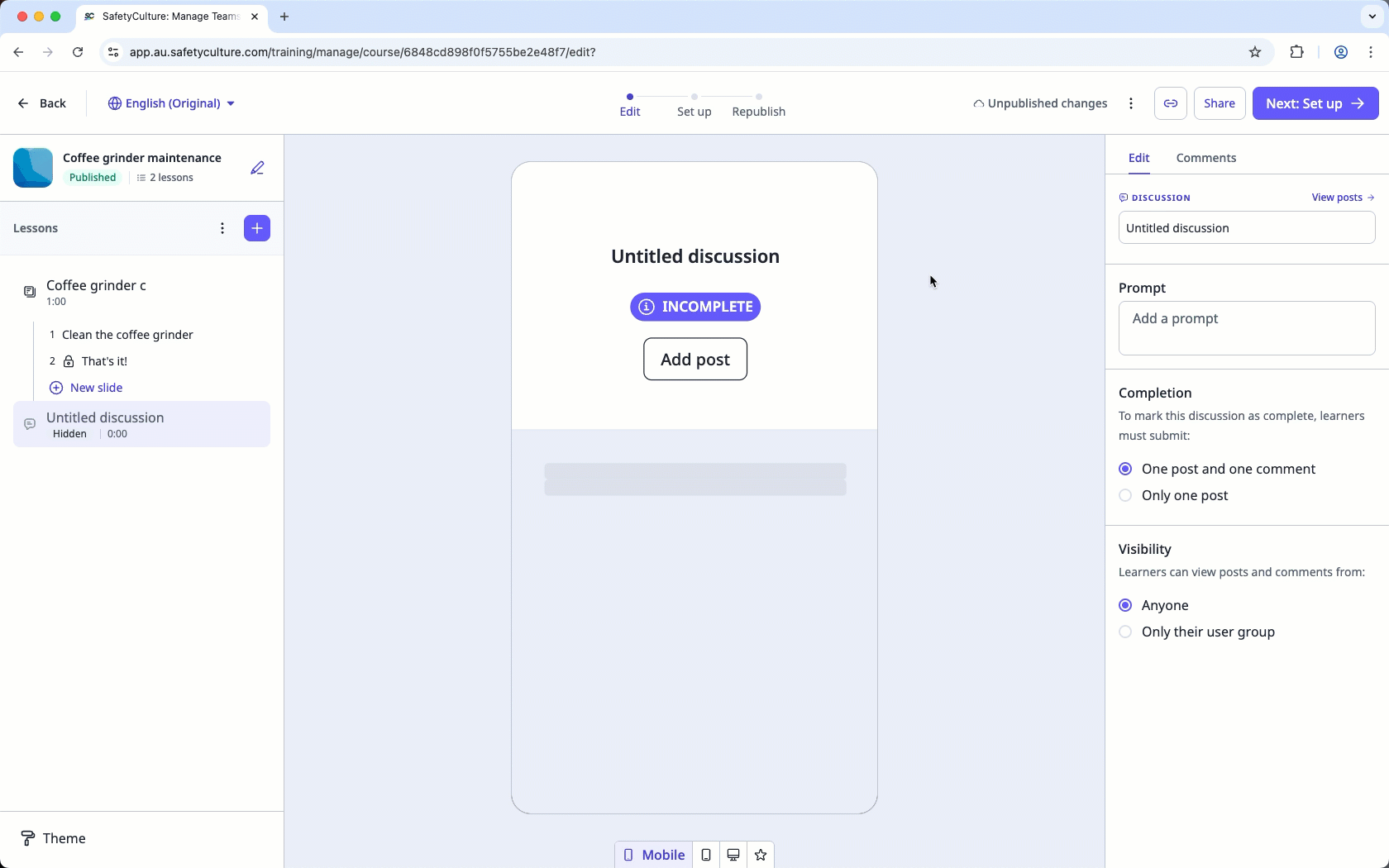Click the lock icon on That's it! slide

(x=69, y=361)
